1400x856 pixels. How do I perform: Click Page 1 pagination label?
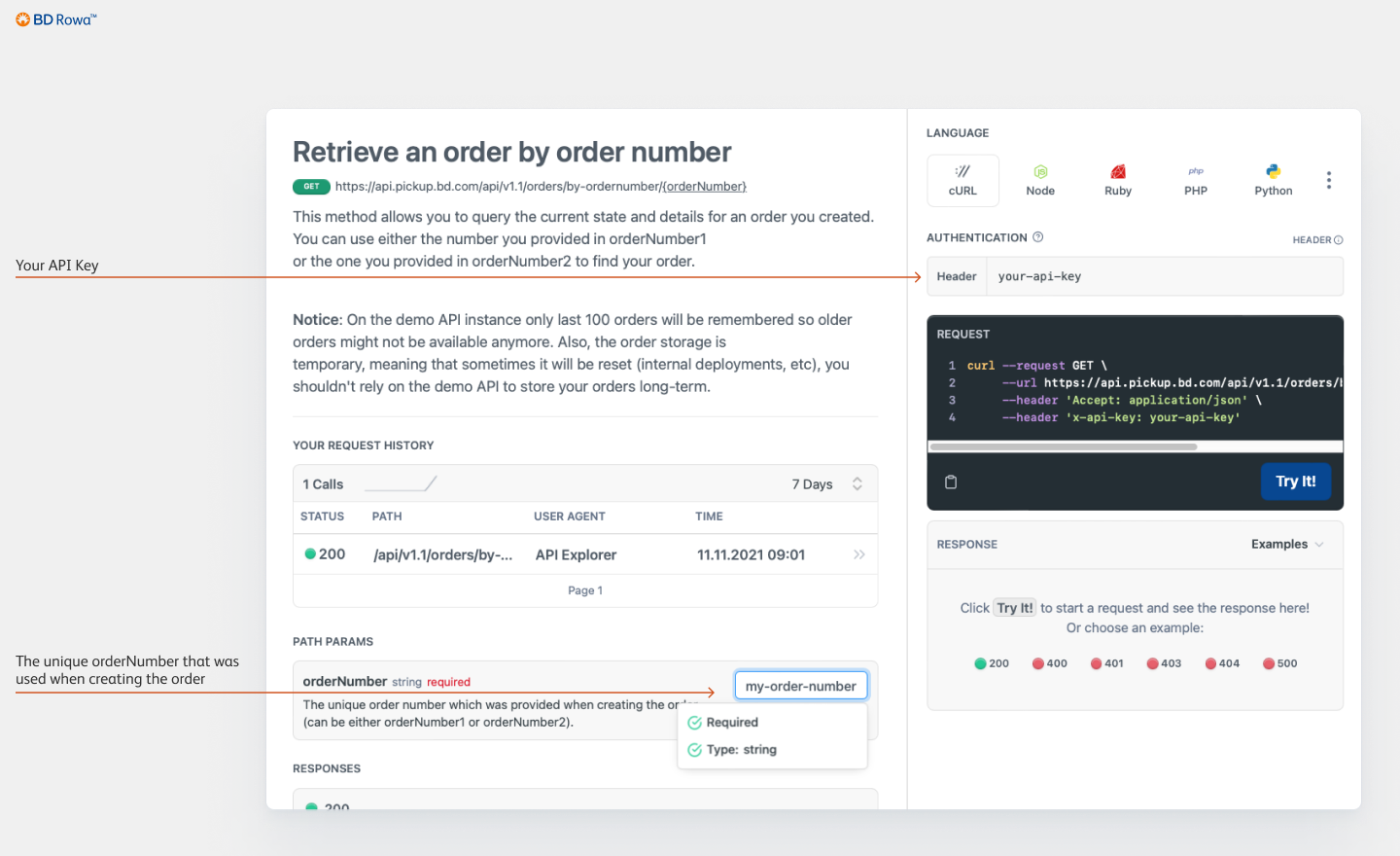coord(585,590)
